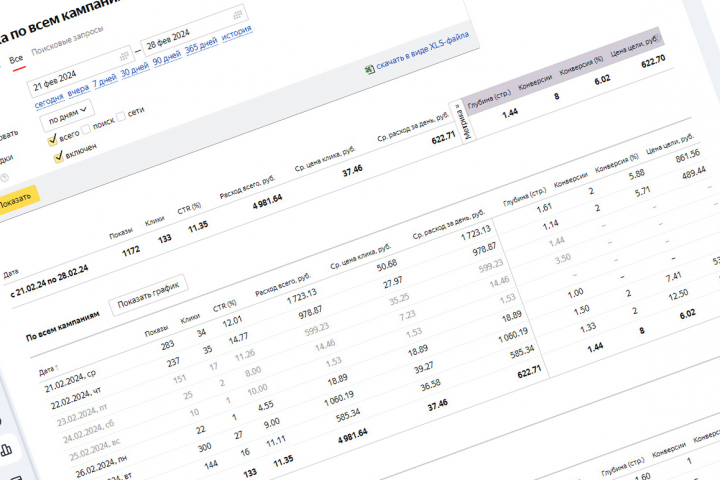Uncheck the включен checkbox
Screen dimensions: 720x480
(x=58, y=158)
